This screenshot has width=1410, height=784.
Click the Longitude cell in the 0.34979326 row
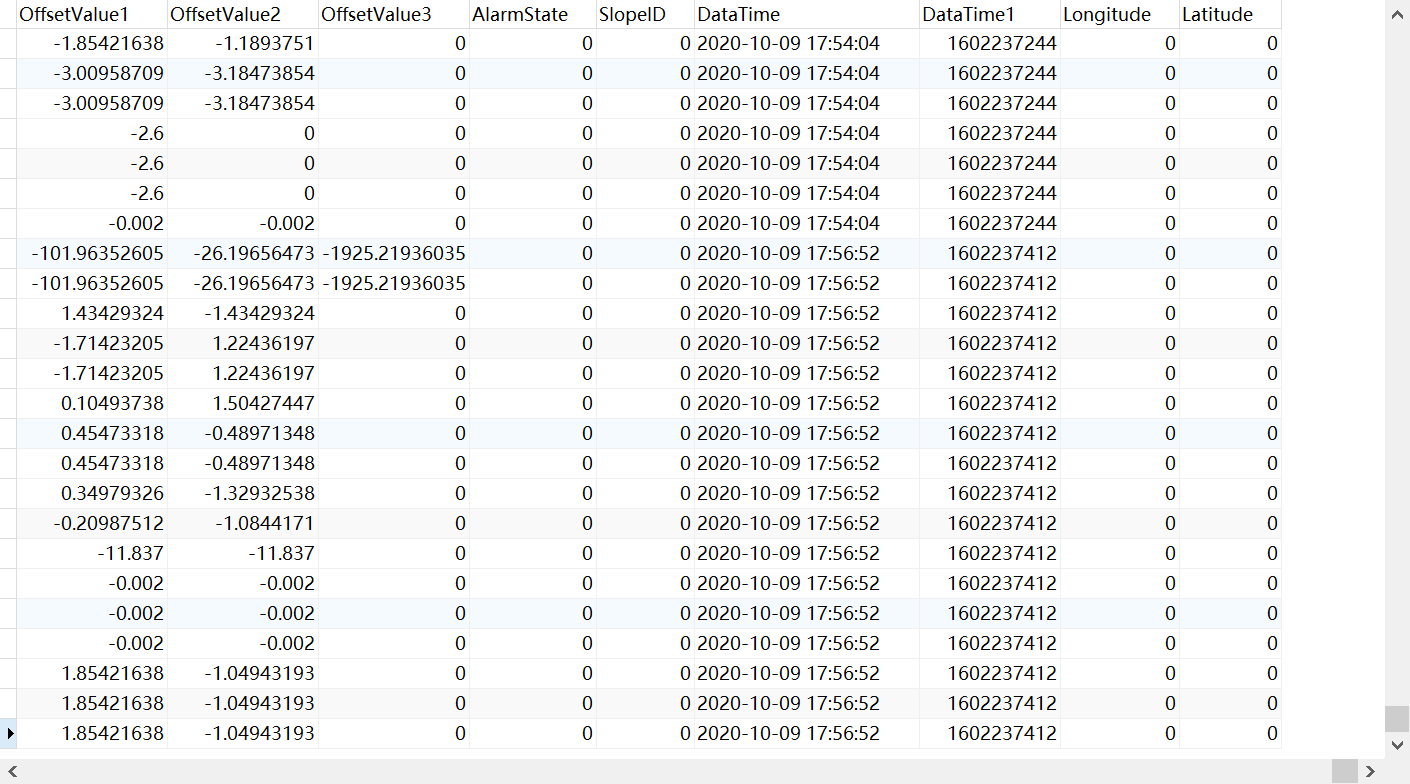click(1120, 494)
